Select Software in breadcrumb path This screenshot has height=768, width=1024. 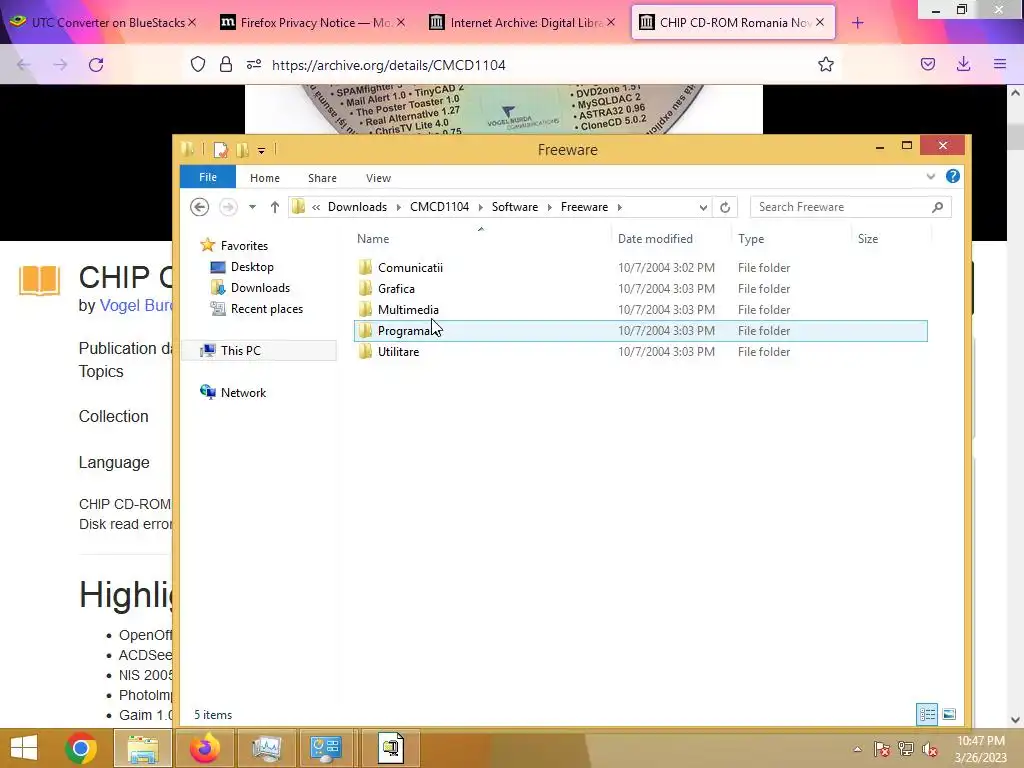515,207
